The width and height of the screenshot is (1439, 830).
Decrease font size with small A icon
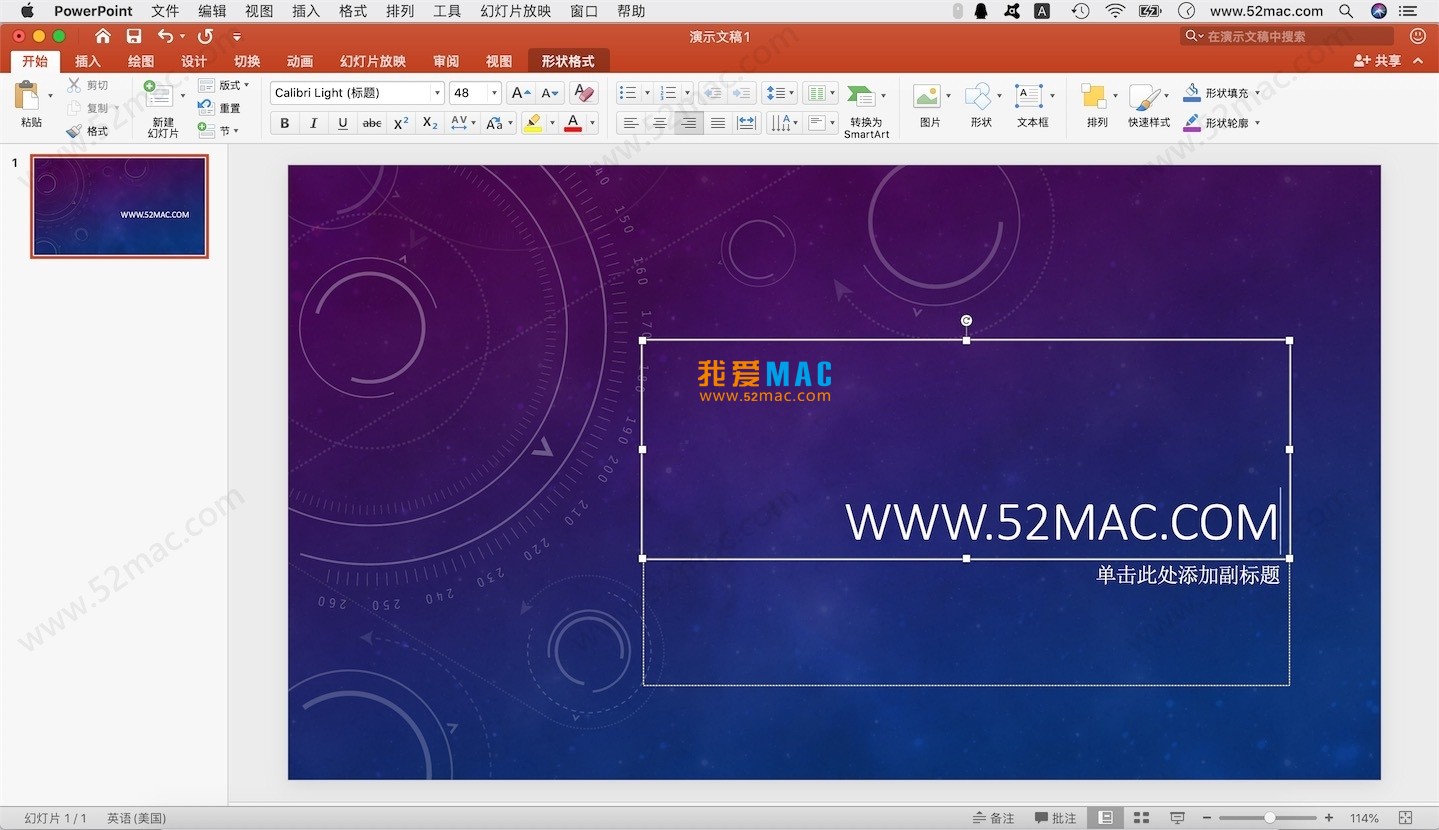point(550,93)
